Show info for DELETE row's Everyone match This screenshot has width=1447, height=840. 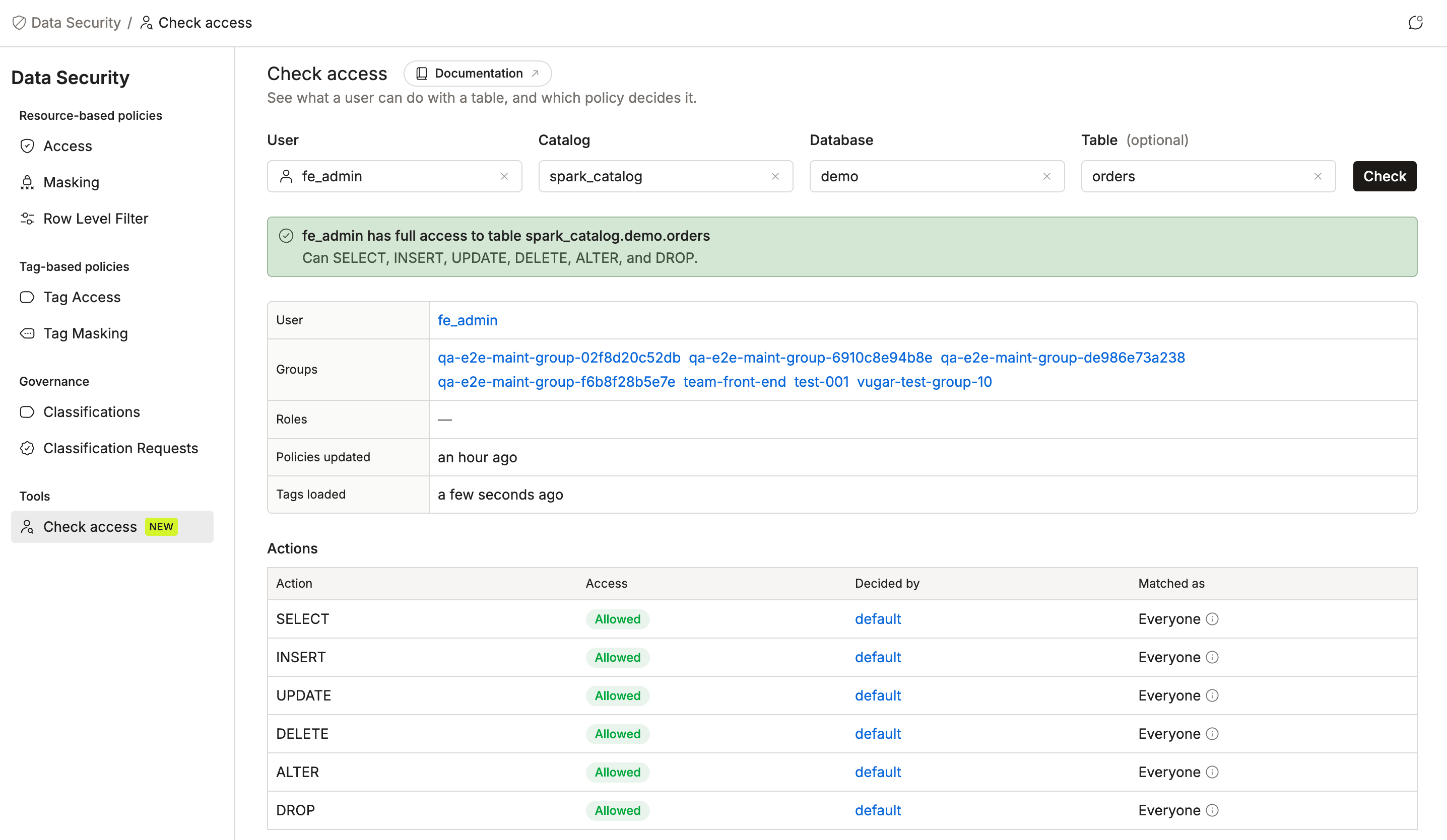[x=1212, y=734]
